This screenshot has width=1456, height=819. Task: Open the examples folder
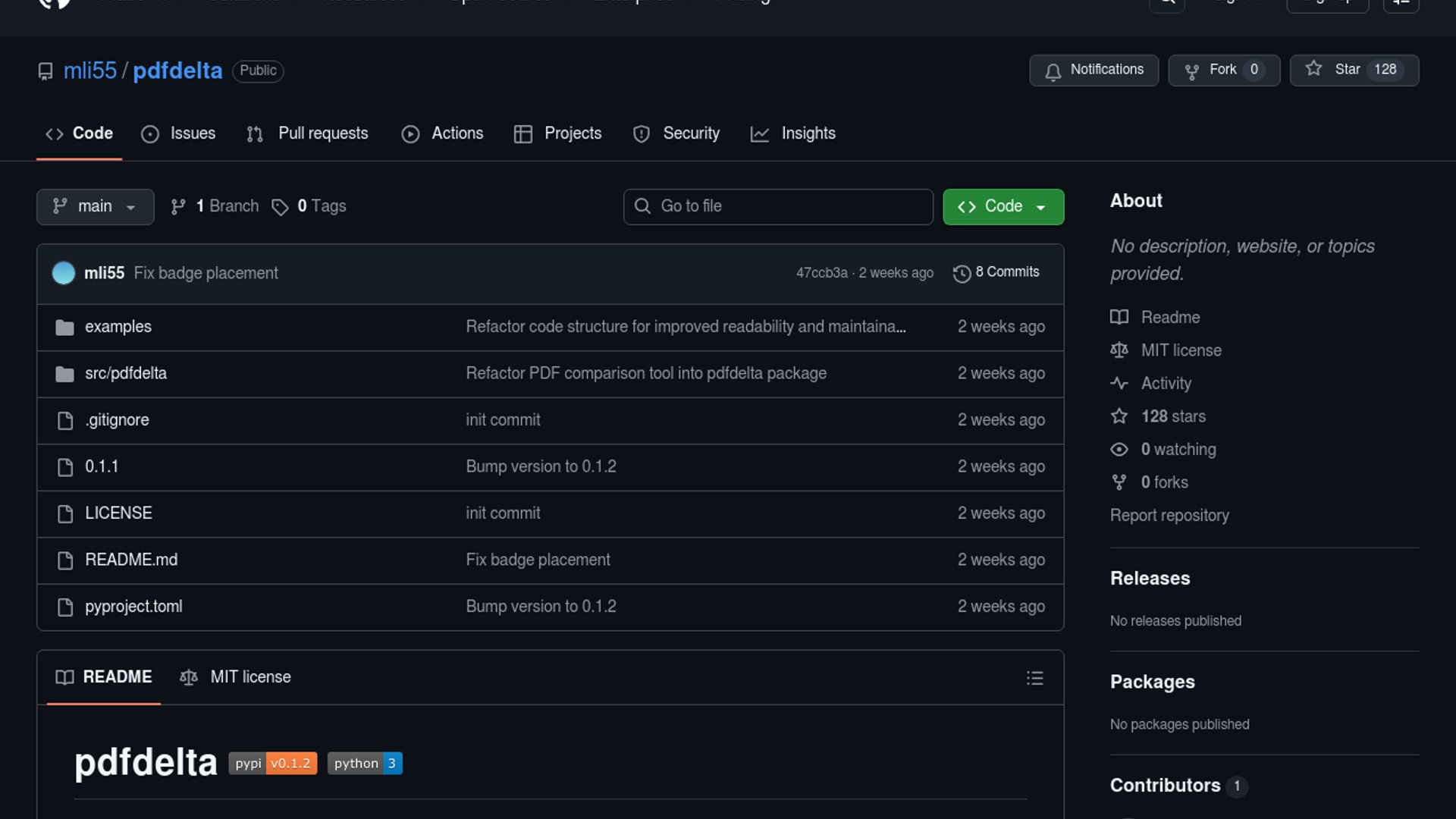[x=118, y=327]
